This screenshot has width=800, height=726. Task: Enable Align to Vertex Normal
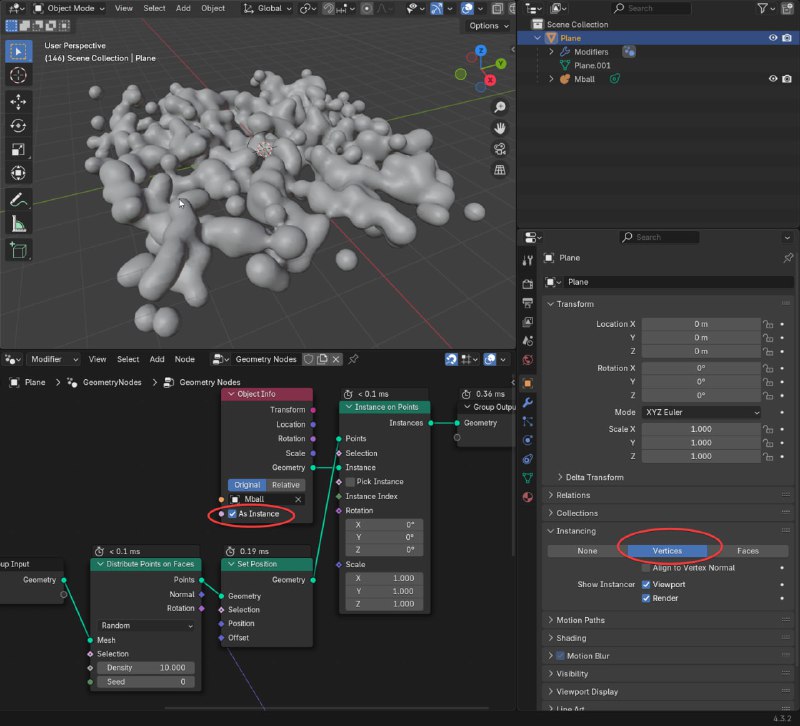click(x=646, y=568)
